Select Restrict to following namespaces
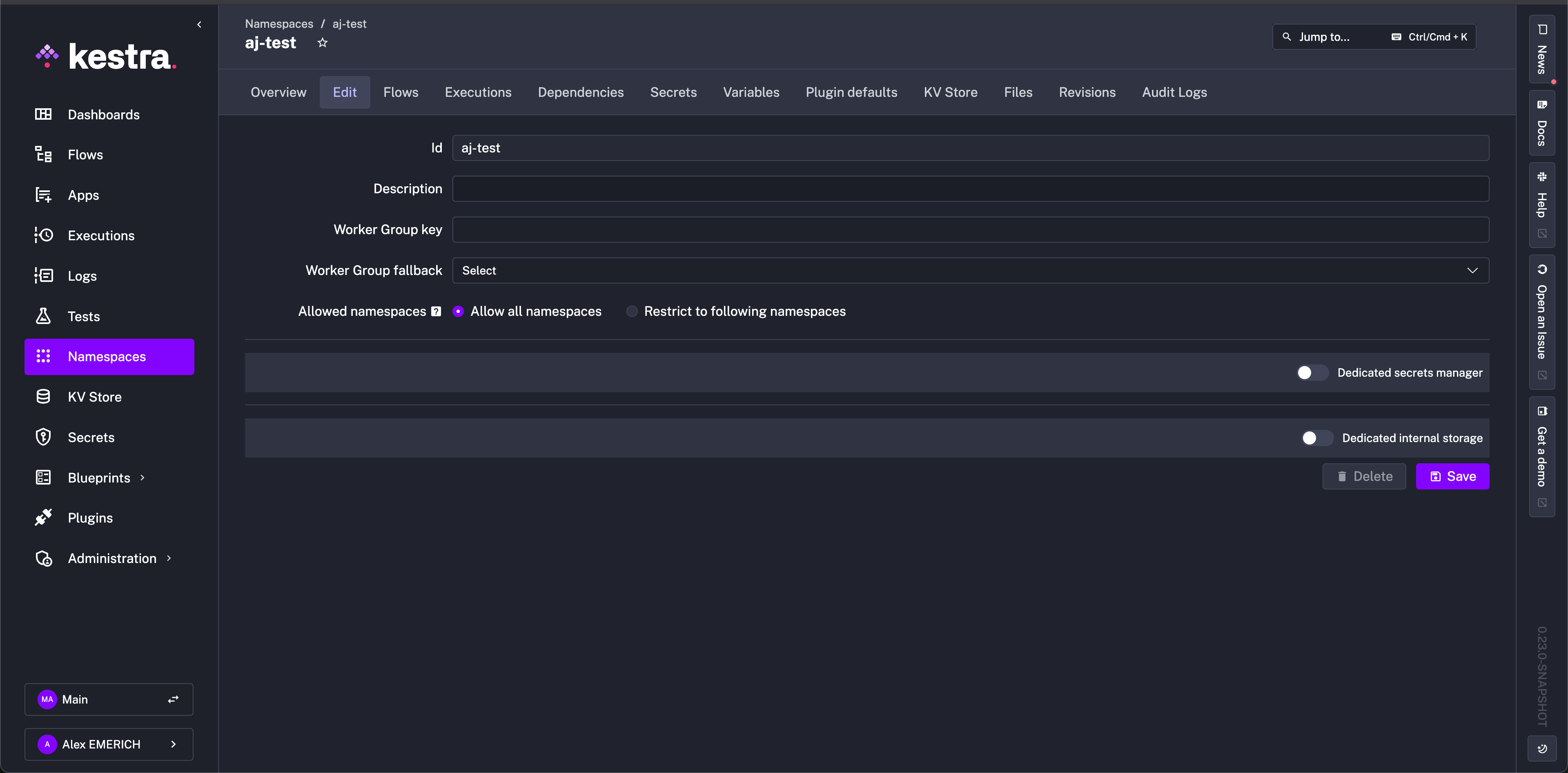This screenshot has width=1568, height=773. [632, 311]
